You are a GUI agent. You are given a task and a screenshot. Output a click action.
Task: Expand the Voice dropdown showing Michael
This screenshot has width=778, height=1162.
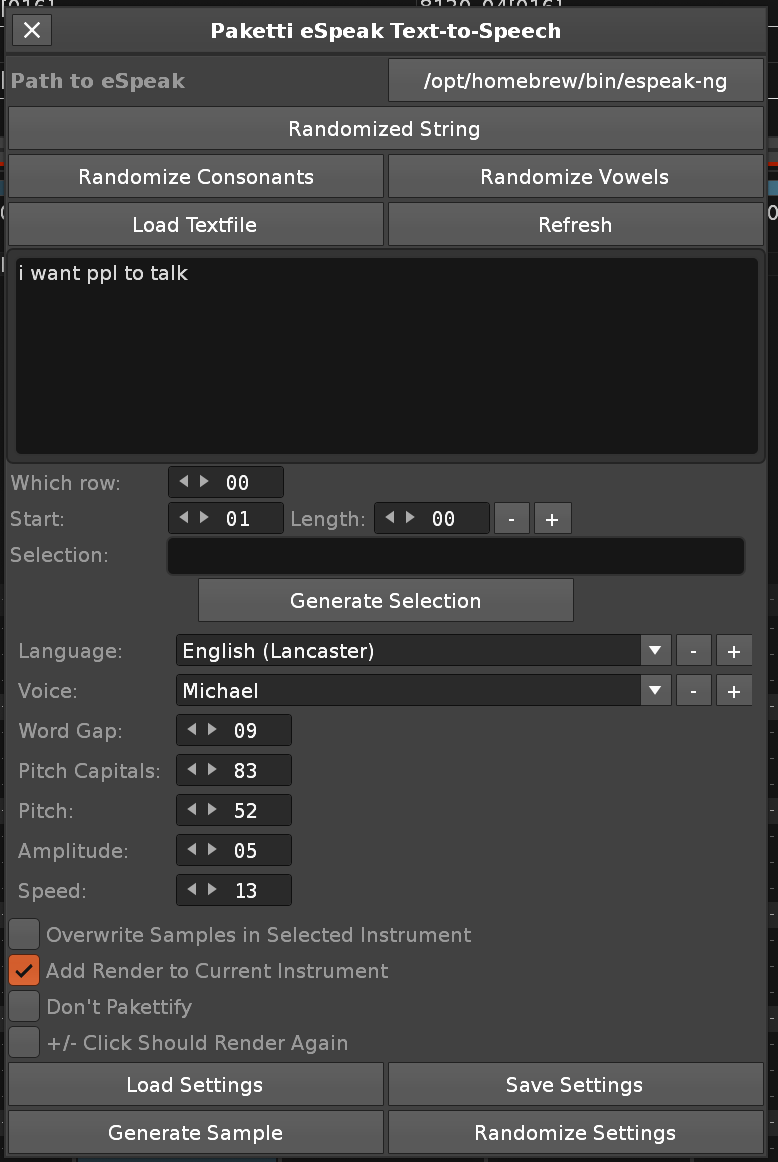[x=655, y=691]
